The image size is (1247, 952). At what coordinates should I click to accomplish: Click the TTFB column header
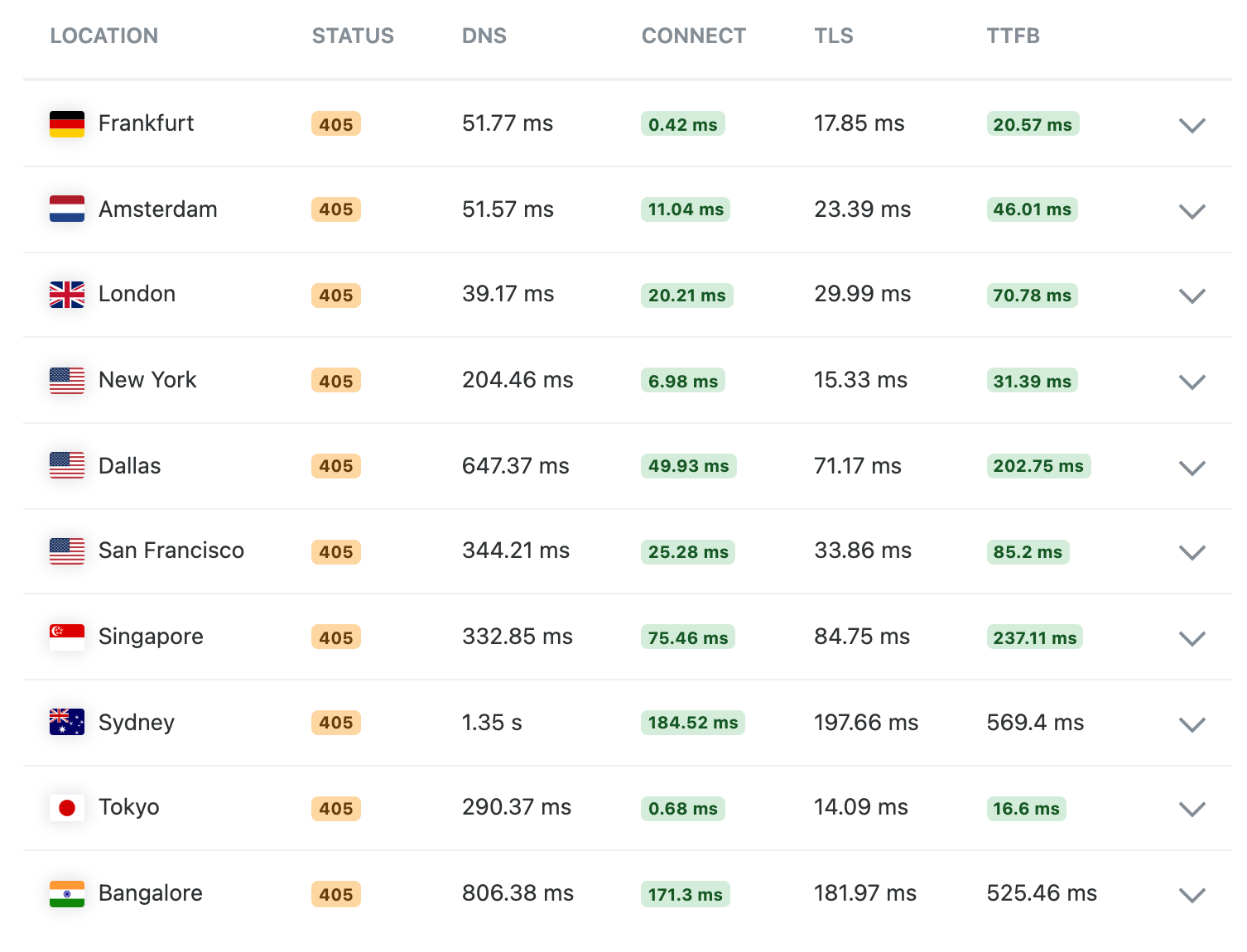[1013, 36]
